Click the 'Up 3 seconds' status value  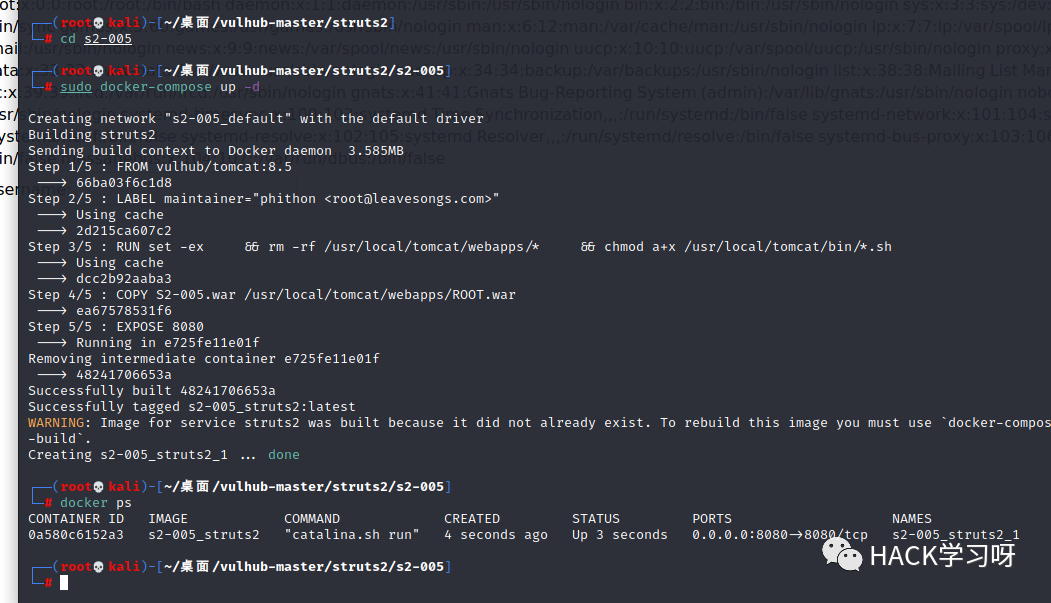pos(619,535)
